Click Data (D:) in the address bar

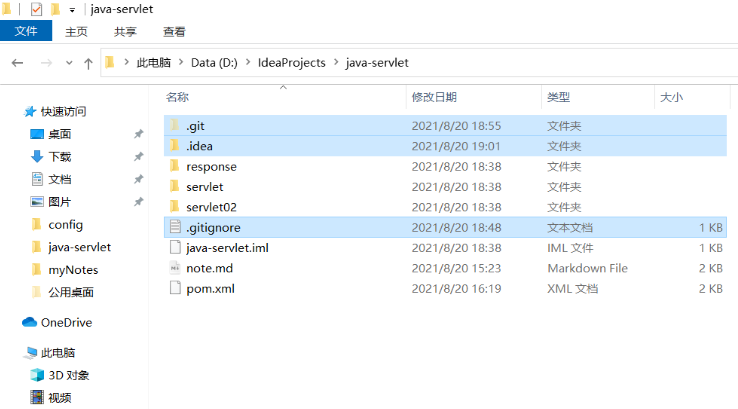214,63
